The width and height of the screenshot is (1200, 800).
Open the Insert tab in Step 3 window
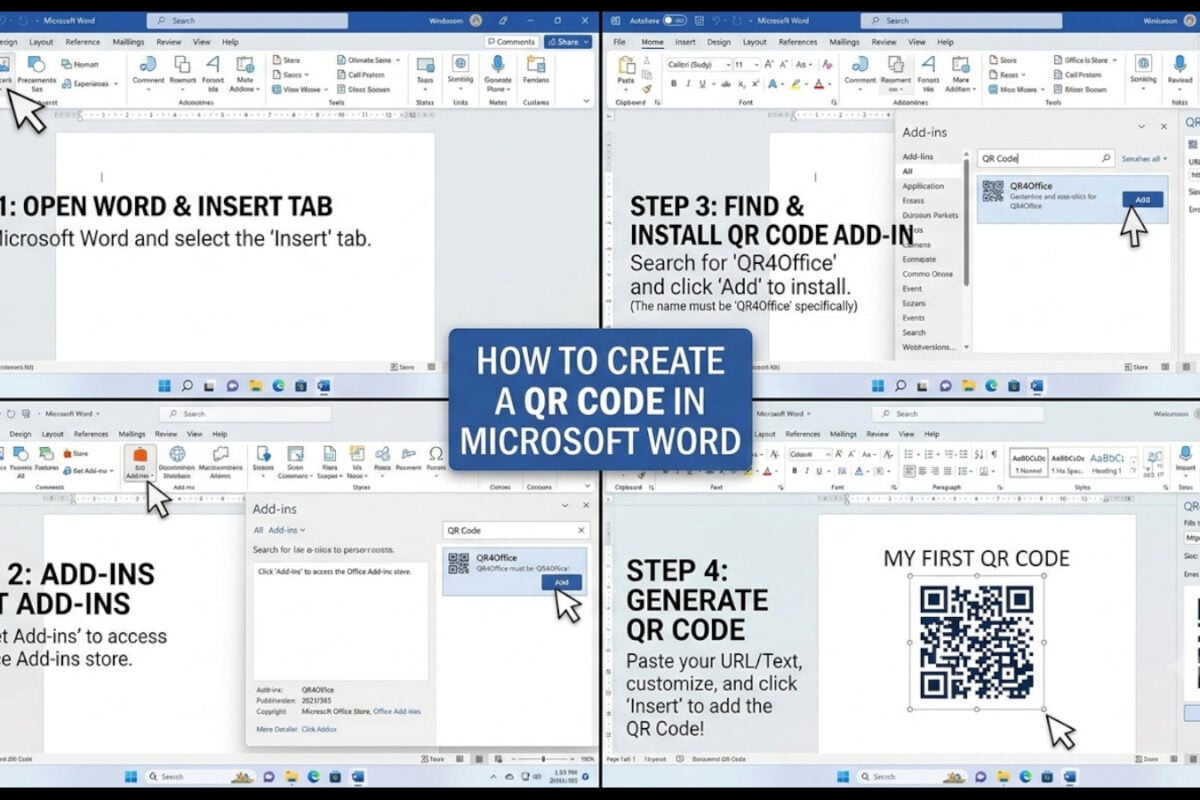coord(685,42)
